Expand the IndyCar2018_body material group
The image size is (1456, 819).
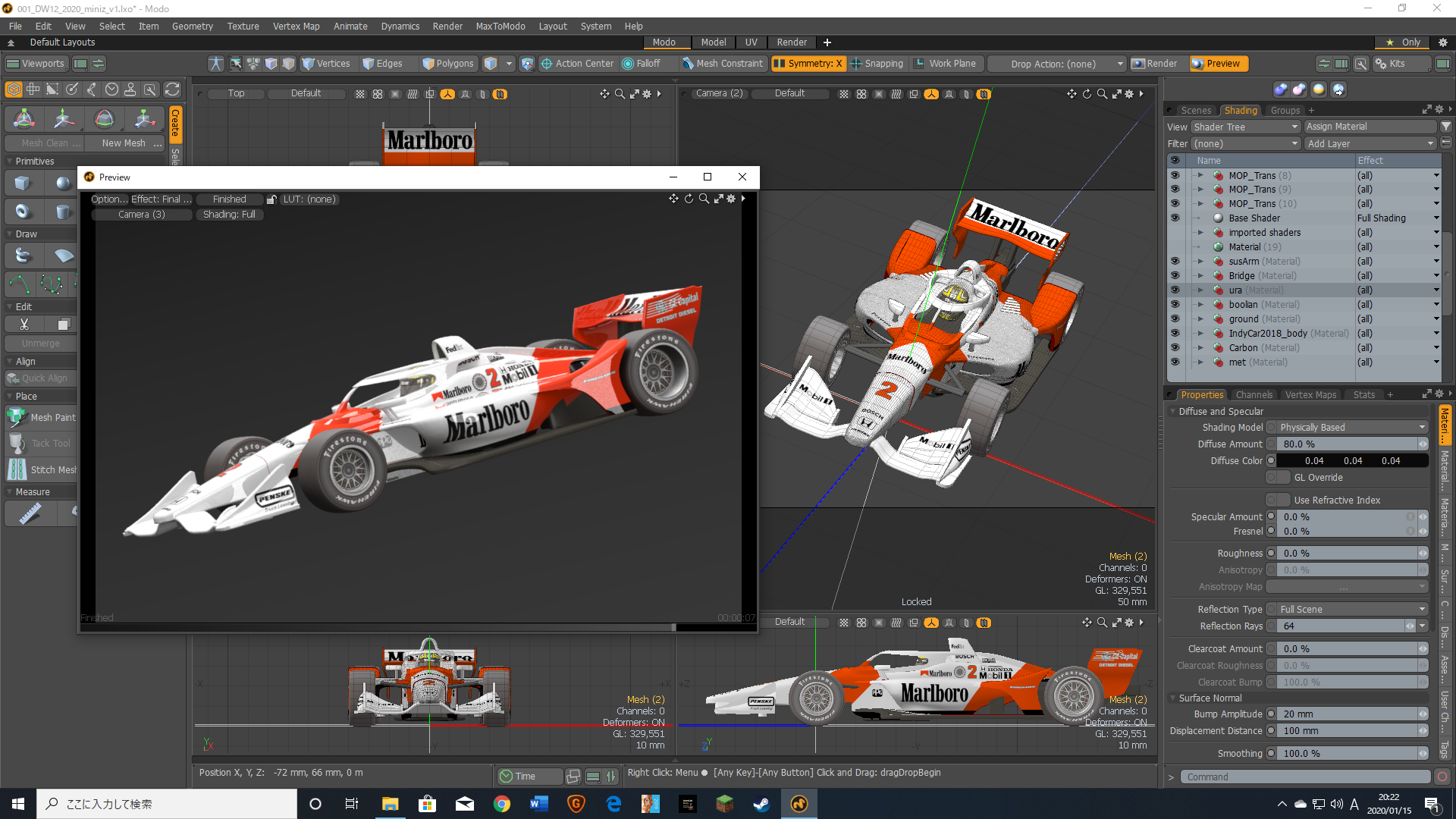[x=1200, y=333]
